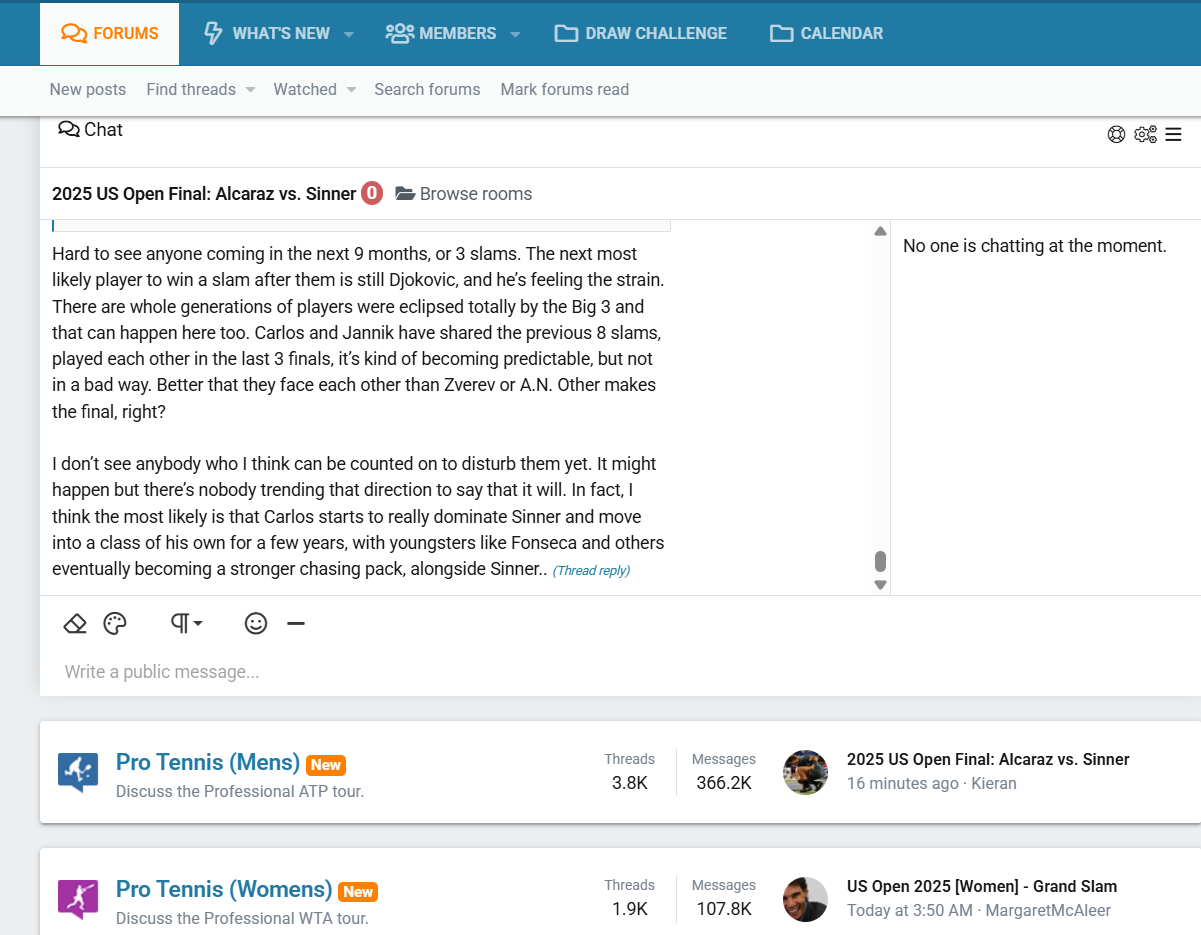Screen dimensions: 1201x935
Task: Open the smiley emoji picker
Action: click(x=256, y=624)
